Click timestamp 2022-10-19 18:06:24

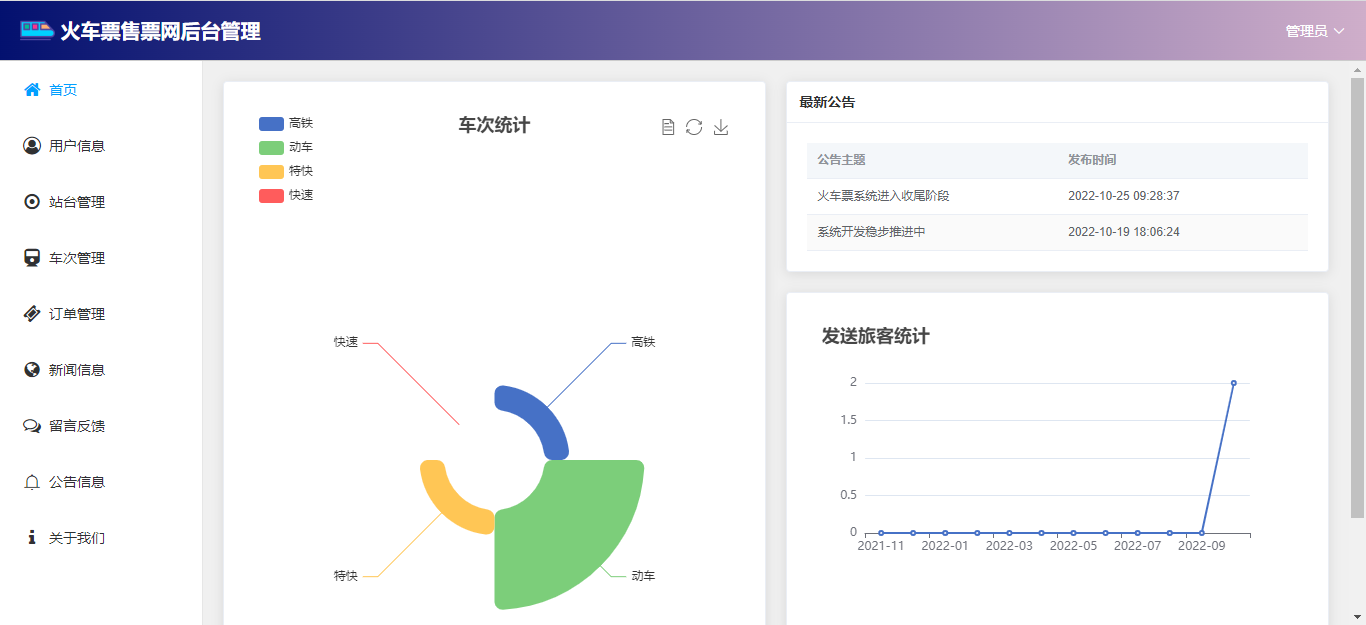pos(1124,232)
